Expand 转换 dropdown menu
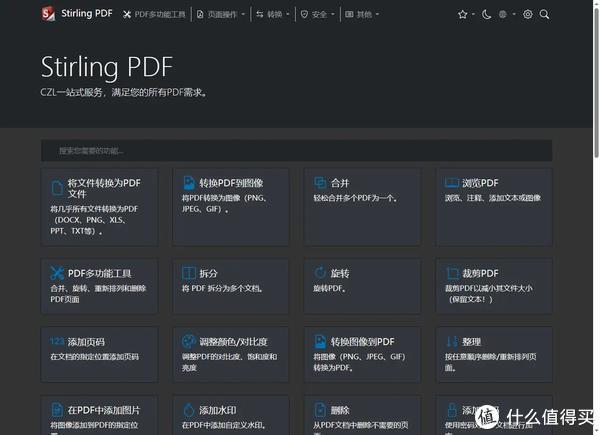This screenshot has width=600, height=435. pos(273,15)
